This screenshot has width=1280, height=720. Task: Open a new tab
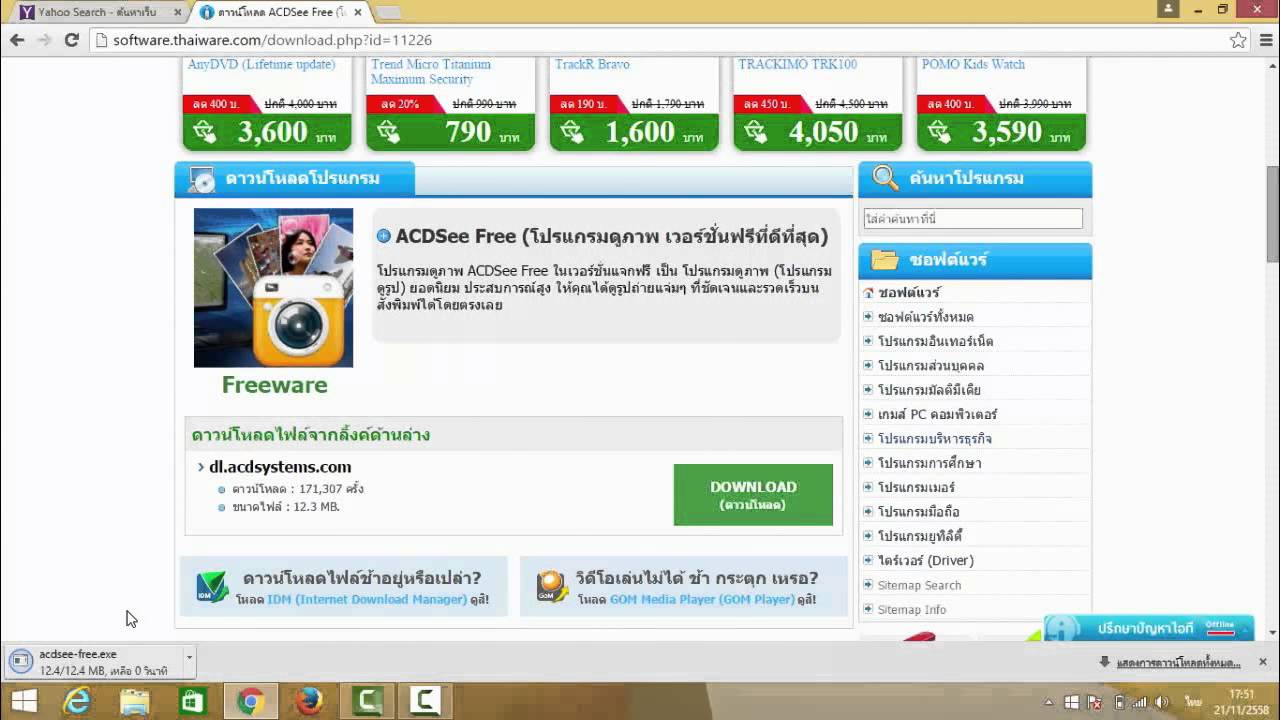[x=388, y=13]
